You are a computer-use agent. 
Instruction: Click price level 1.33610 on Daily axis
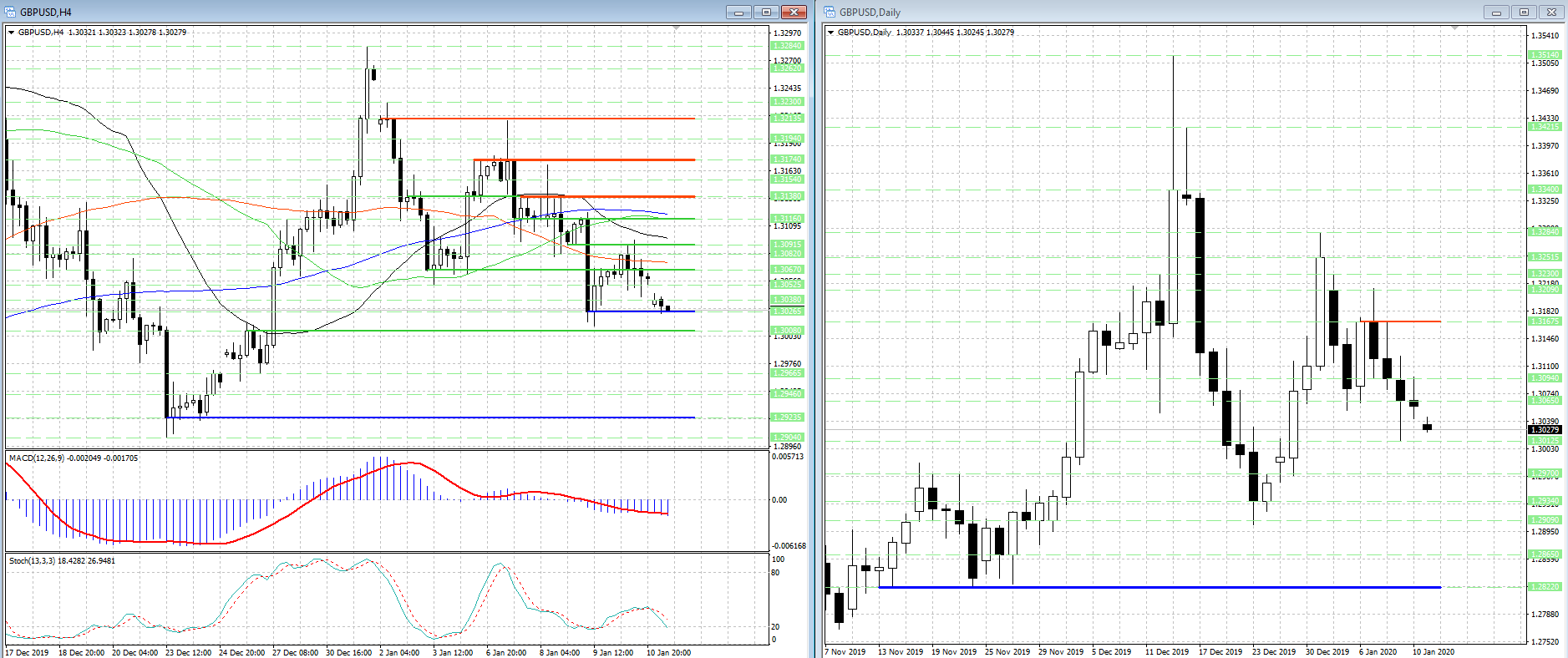point(1545,173)
